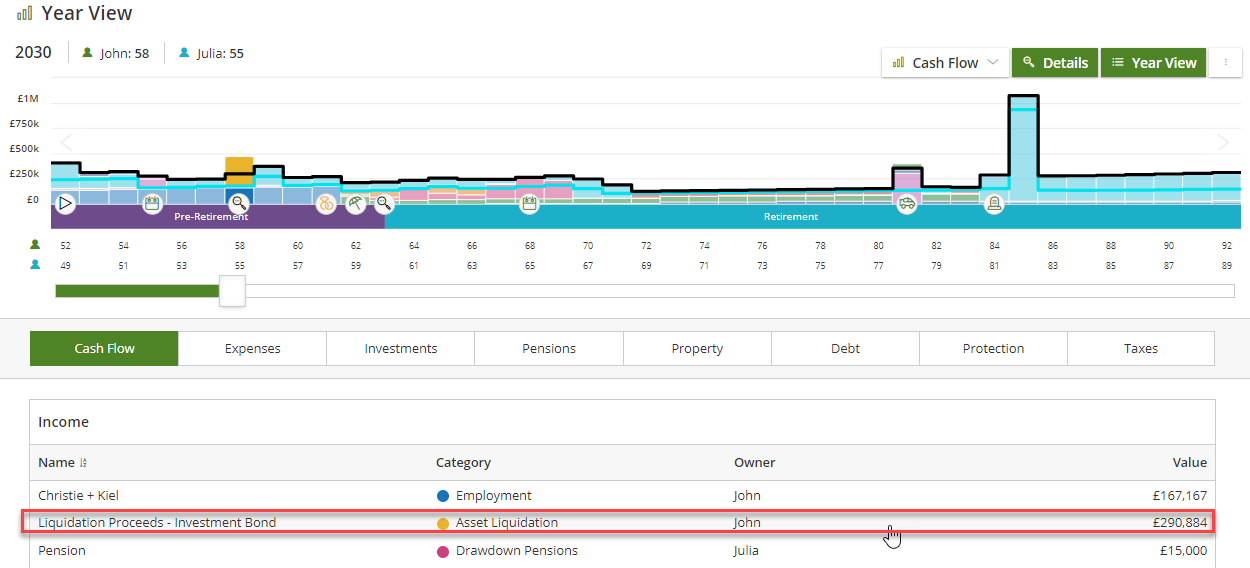The height and width of the screenshot is (568, 1250).
Task: Switch to the Taxes tab
Action: point(1141,348)
